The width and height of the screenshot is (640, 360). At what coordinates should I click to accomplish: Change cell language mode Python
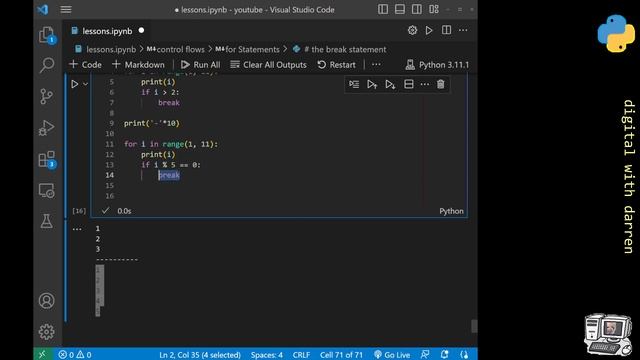[451, 211]
